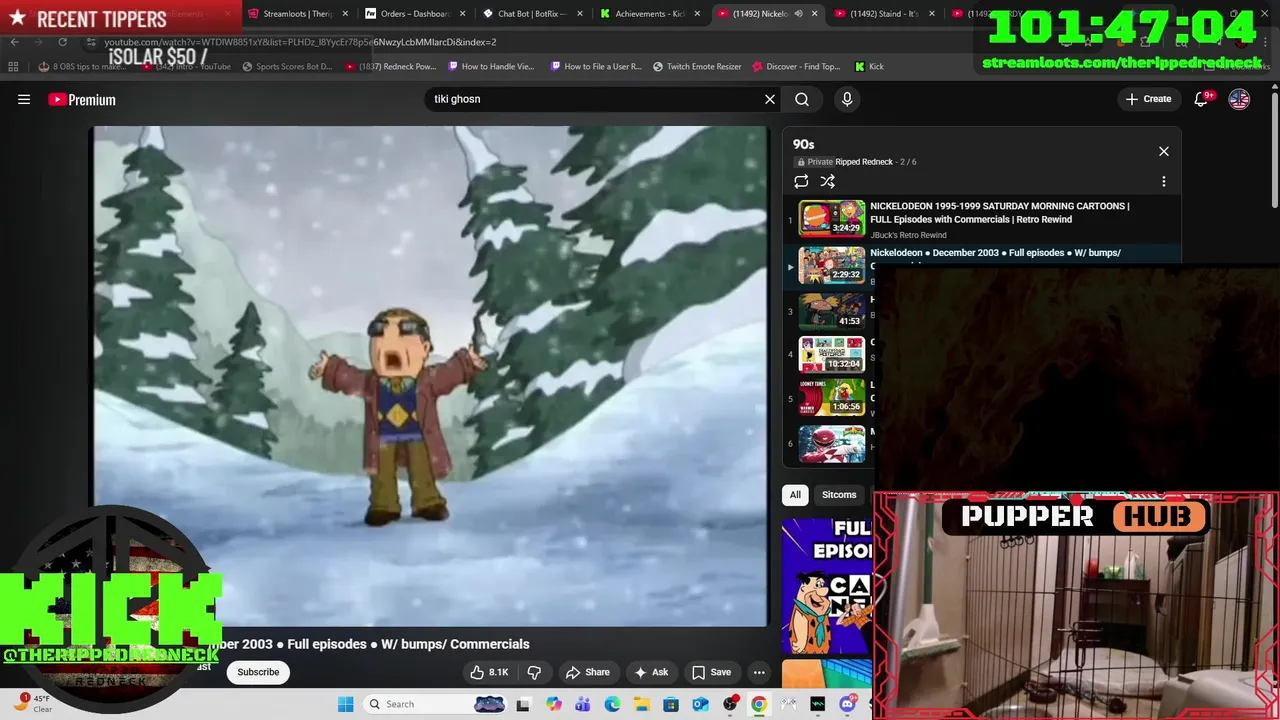The image size is (1280, 720).
Task: Play sixth playlist video Power Rangers
Action: (831, 444)
